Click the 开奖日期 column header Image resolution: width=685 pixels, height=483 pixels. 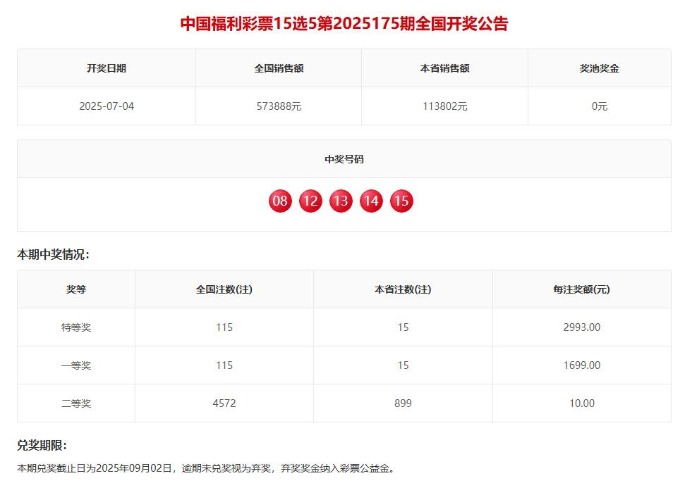click(x=107, y=68)
